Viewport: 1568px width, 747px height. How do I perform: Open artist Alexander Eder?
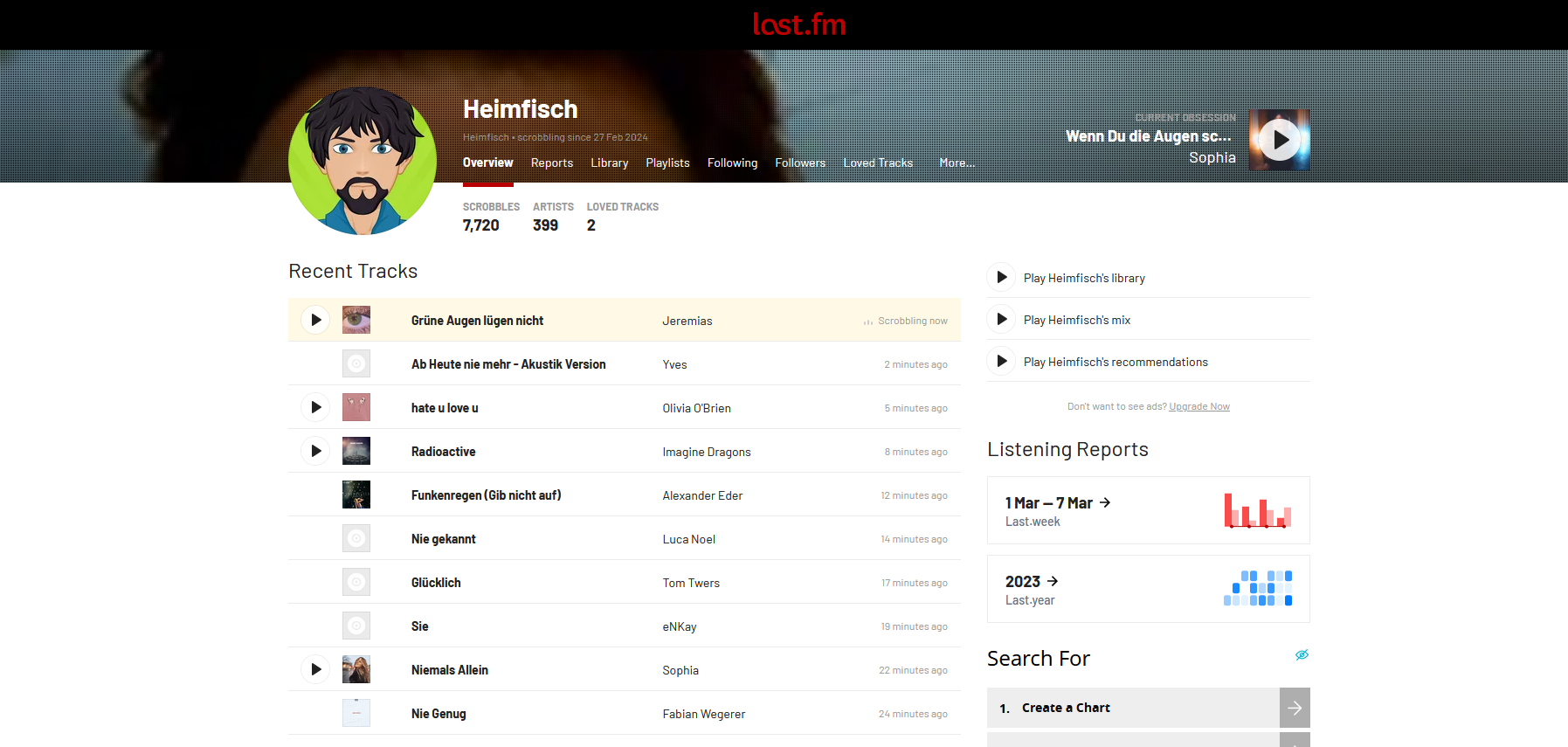click(x=702, y=495)
